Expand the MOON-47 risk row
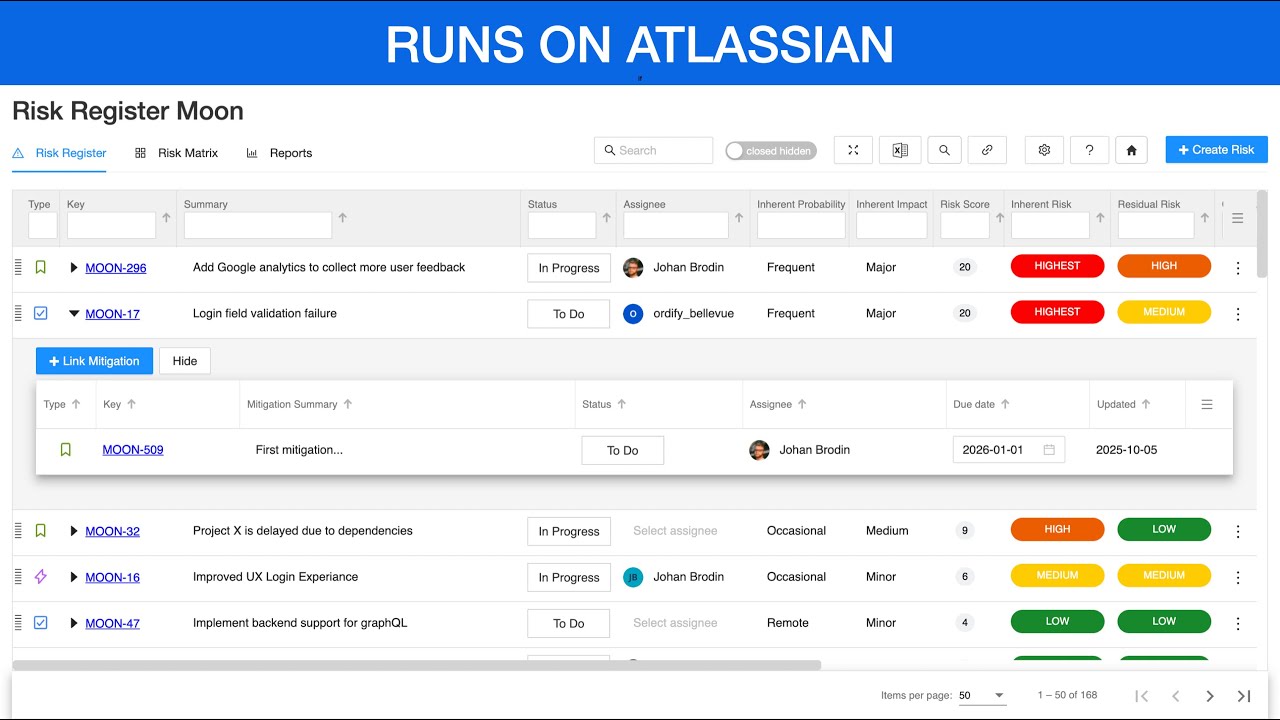 pyautogui.click(x=74, y=623)
